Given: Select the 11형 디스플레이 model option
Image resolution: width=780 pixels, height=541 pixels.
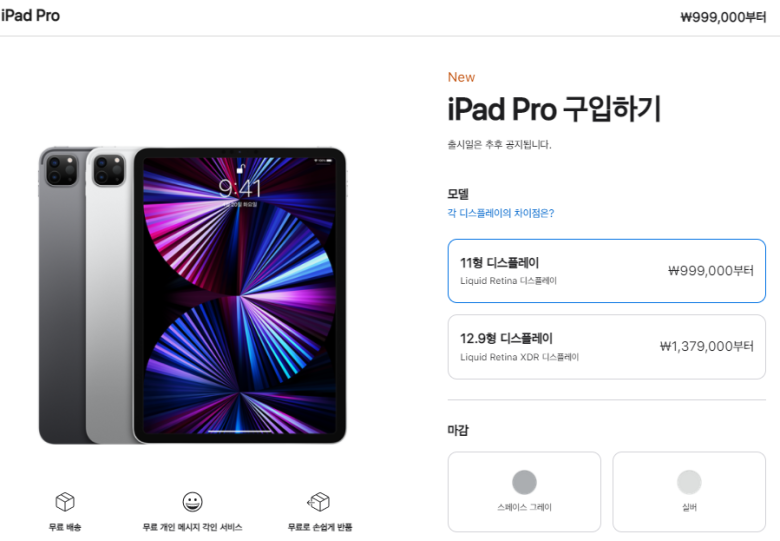Looking at the screenshot, I should (606, 271).
